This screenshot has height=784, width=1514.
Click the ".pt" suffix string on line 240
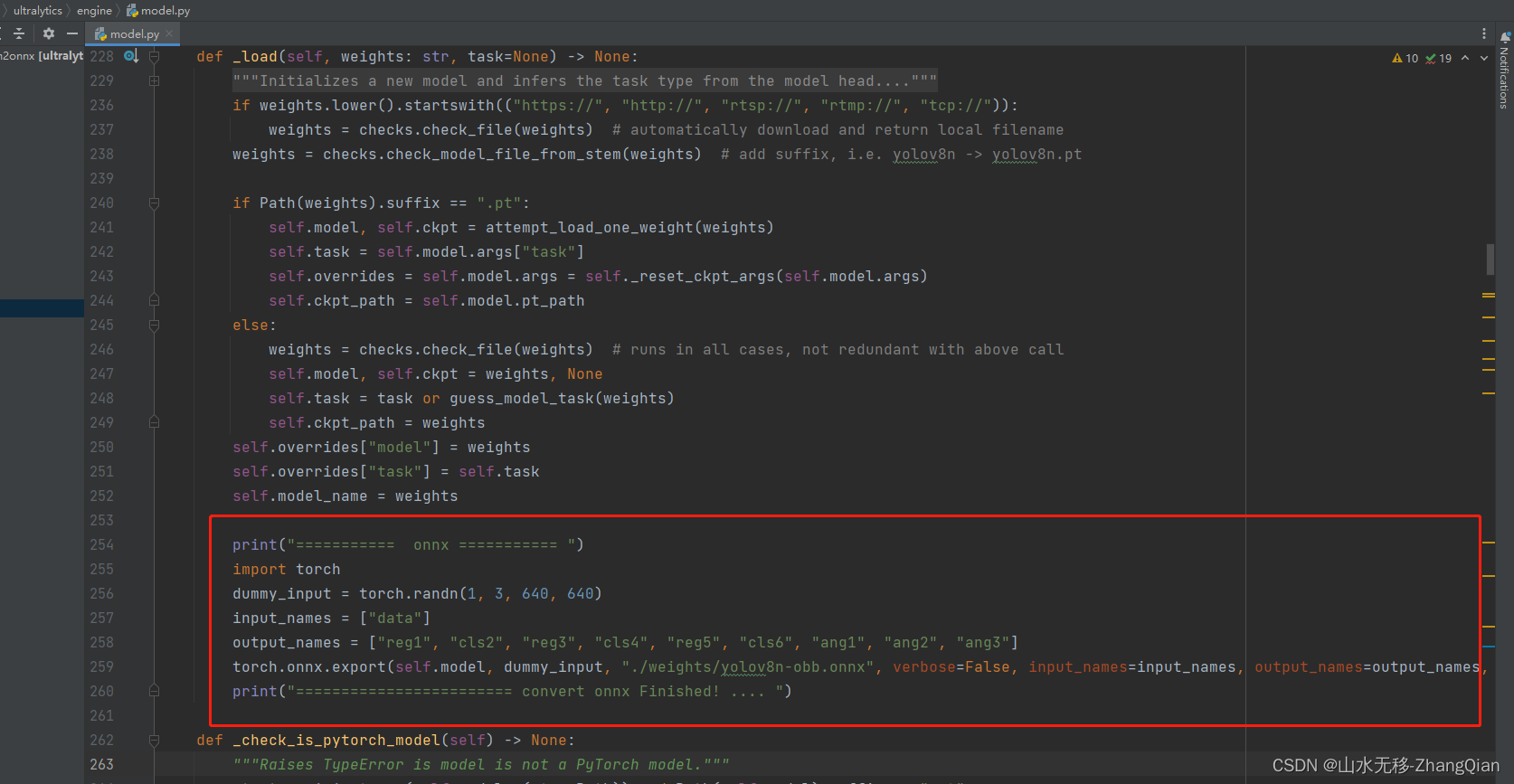click(x=499, y=203)
